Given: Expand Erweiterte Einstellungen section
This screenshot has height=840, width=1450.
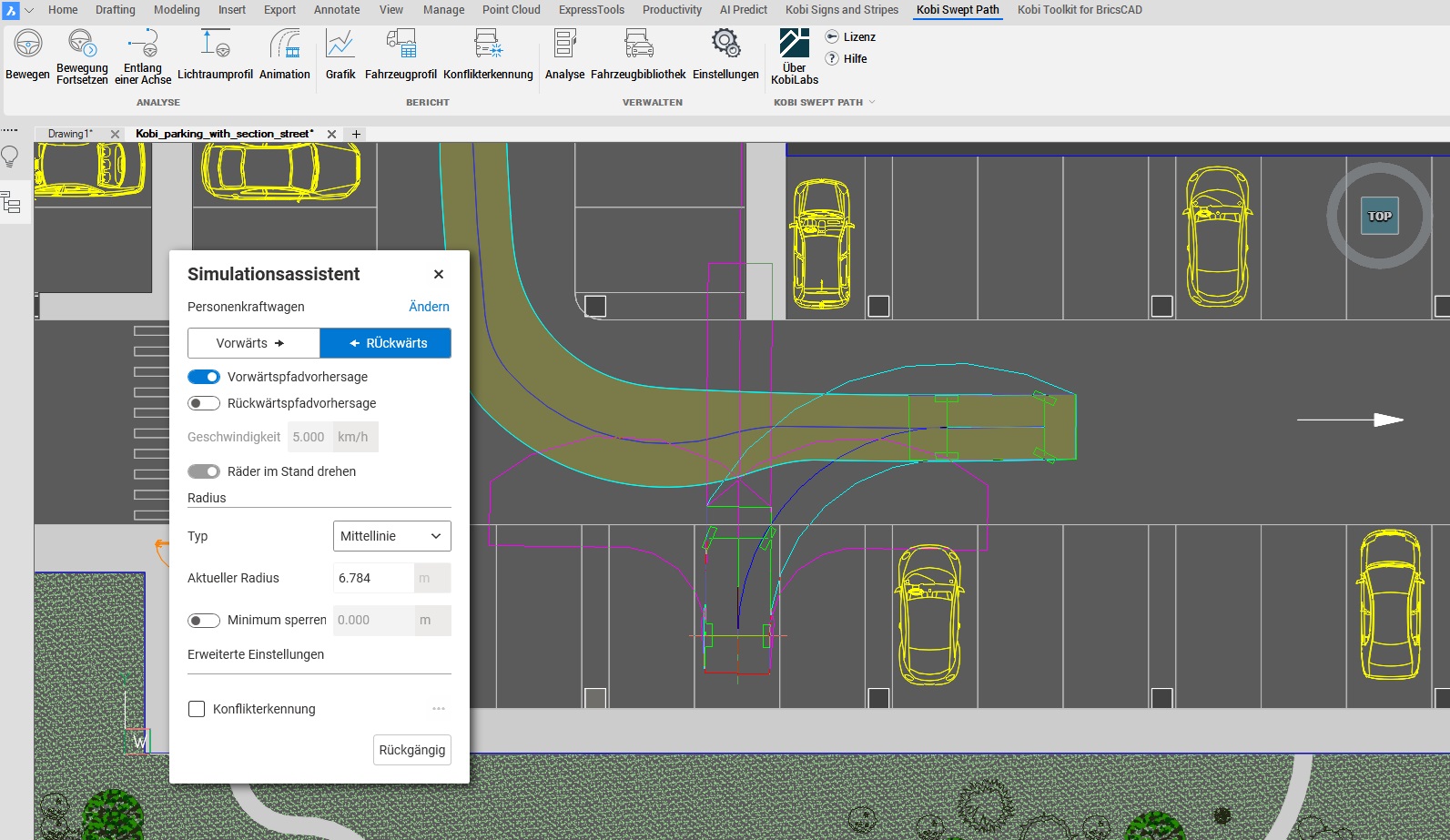Looking at the screenshot, I should pos(256,654).
